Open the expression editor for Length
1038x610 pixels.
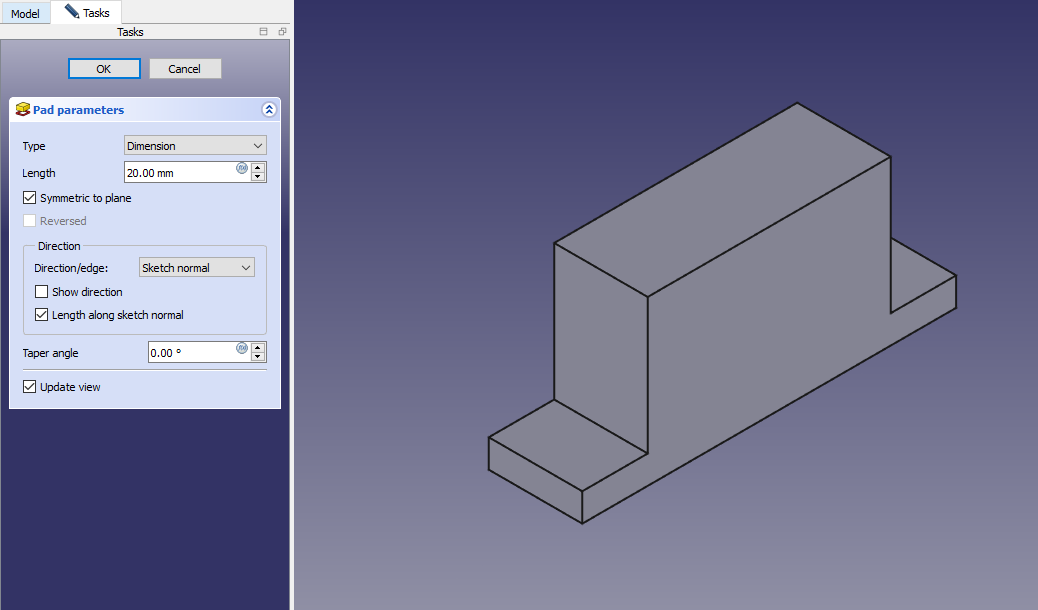[242, 168]
